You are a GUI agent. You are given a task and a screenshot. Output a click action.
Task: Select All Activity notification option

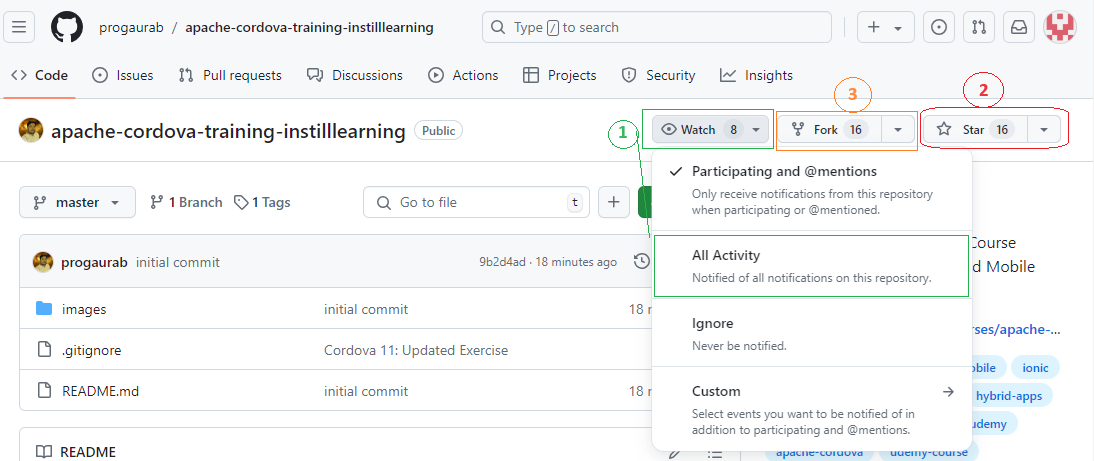[x=726, y=256]
